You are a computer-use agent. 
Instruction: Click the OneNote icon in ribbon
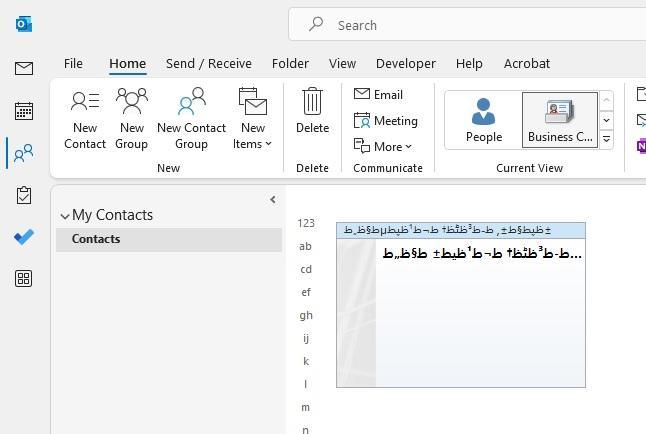(x=641, y=146)
